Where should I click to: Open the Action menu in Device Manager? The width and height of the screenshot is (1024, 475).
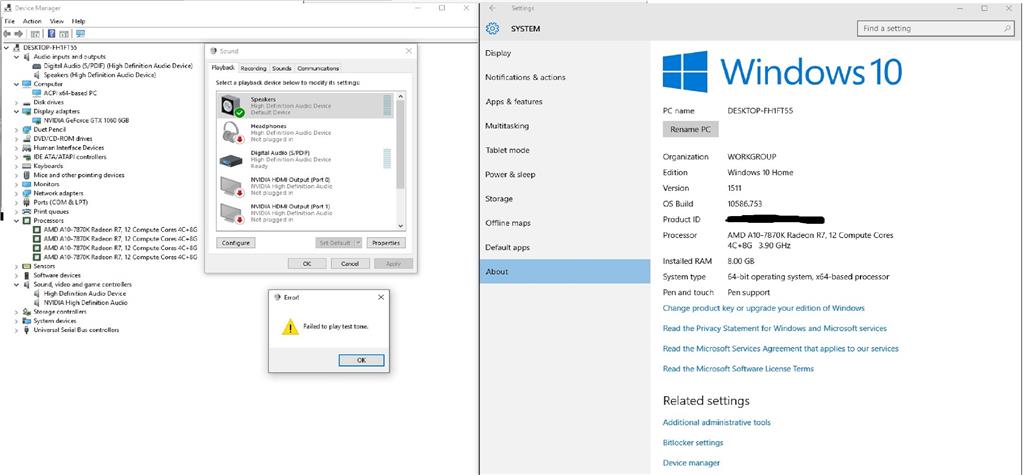point(32,21)
